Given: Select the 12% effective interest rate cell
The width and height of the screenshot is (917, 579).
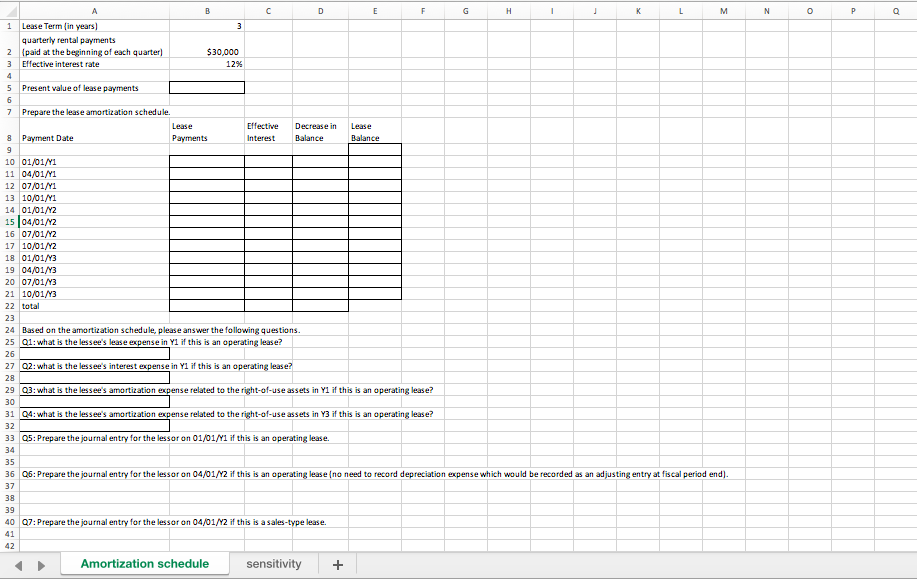Looking at the screenshot, I should pos(207,63).
